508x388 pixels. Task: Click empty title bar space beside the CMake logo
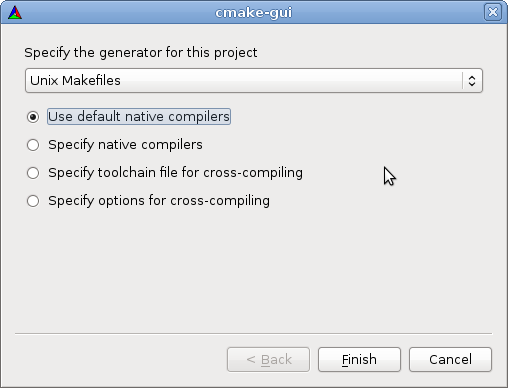(117, 13)
